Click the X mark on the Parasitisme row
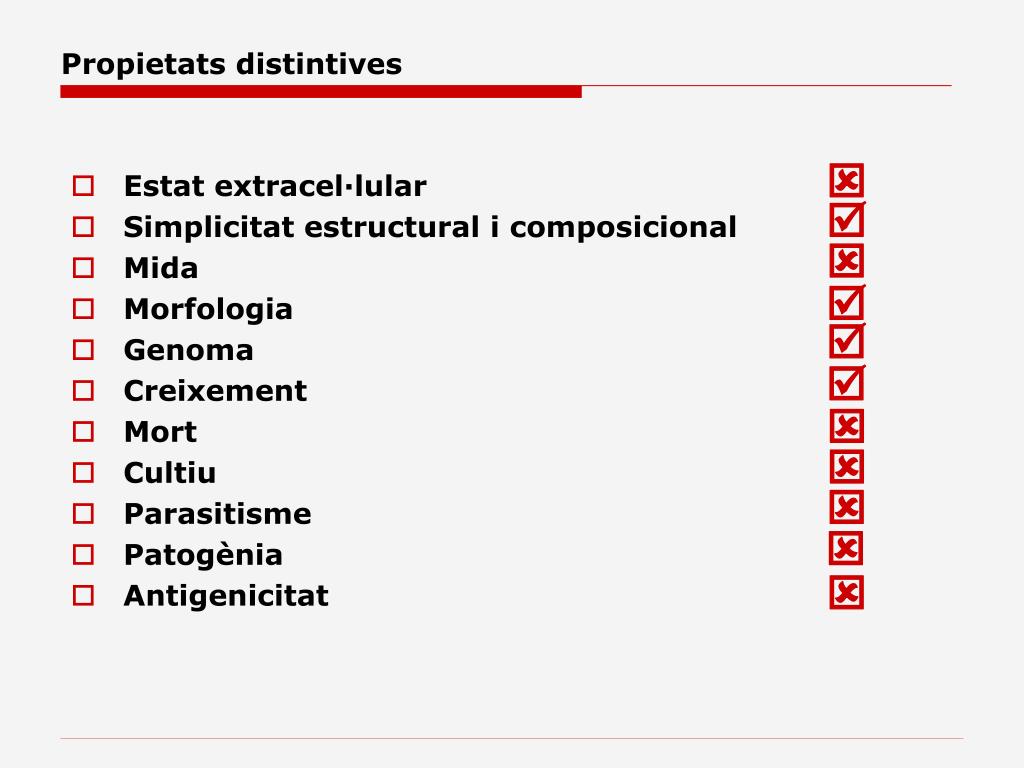1024x768 pixels. pos(846,507)
